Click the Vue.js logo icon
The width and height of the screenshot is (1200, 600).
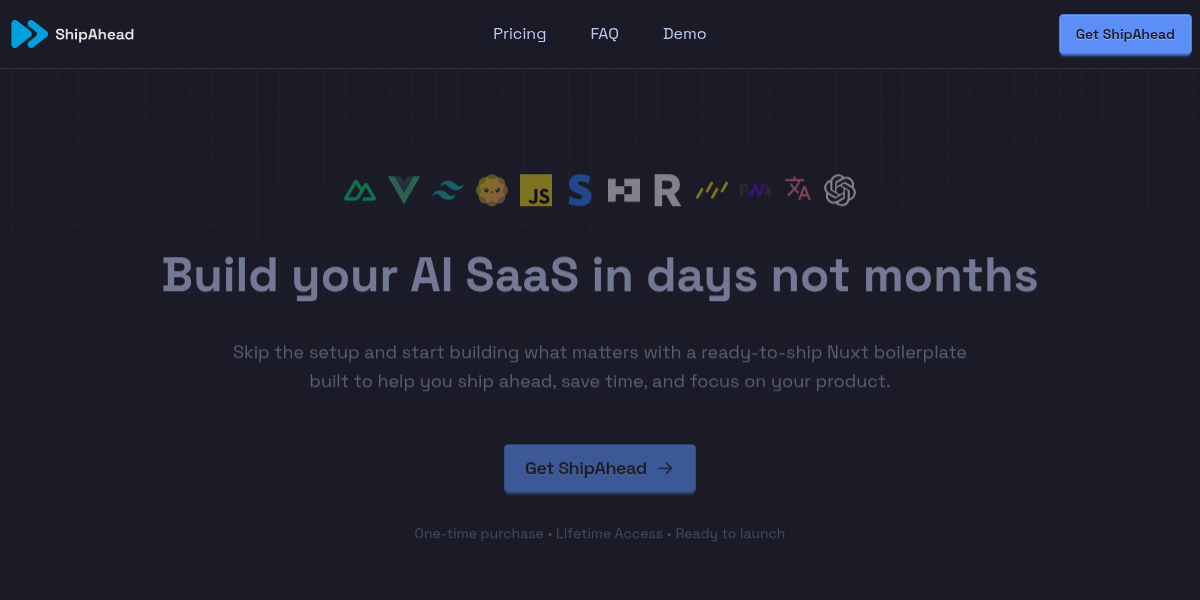pos(404,190)
